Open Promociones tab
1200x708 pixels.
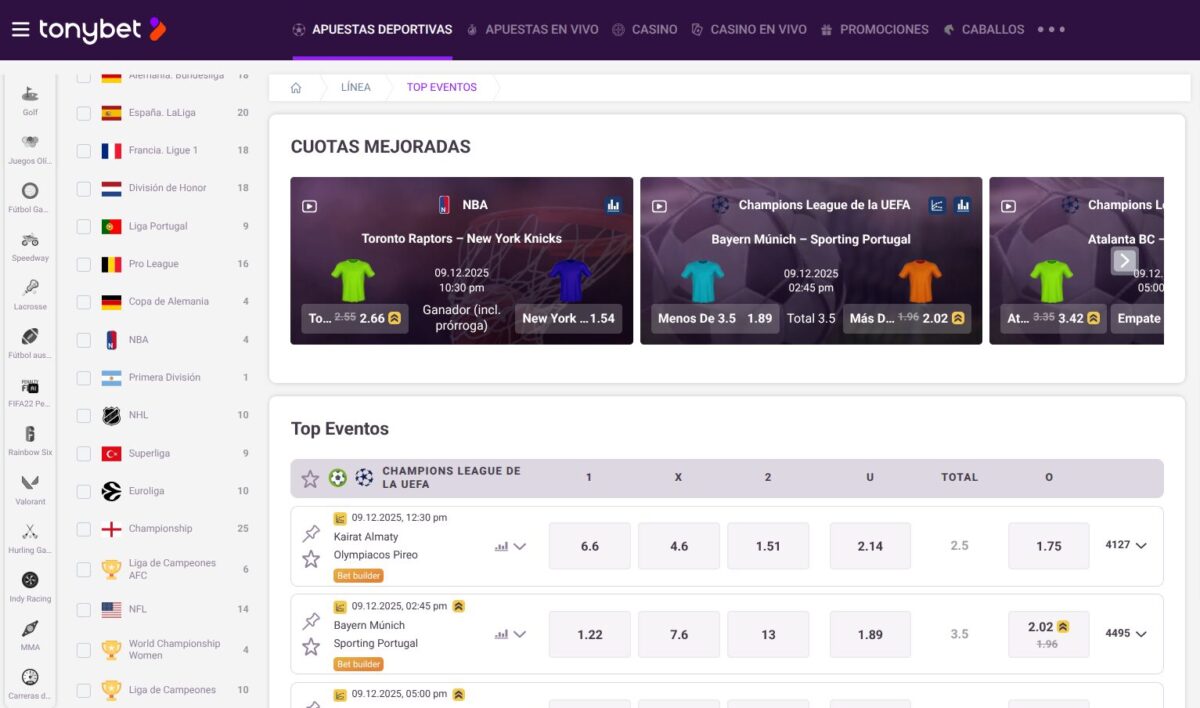coord(874,30)
